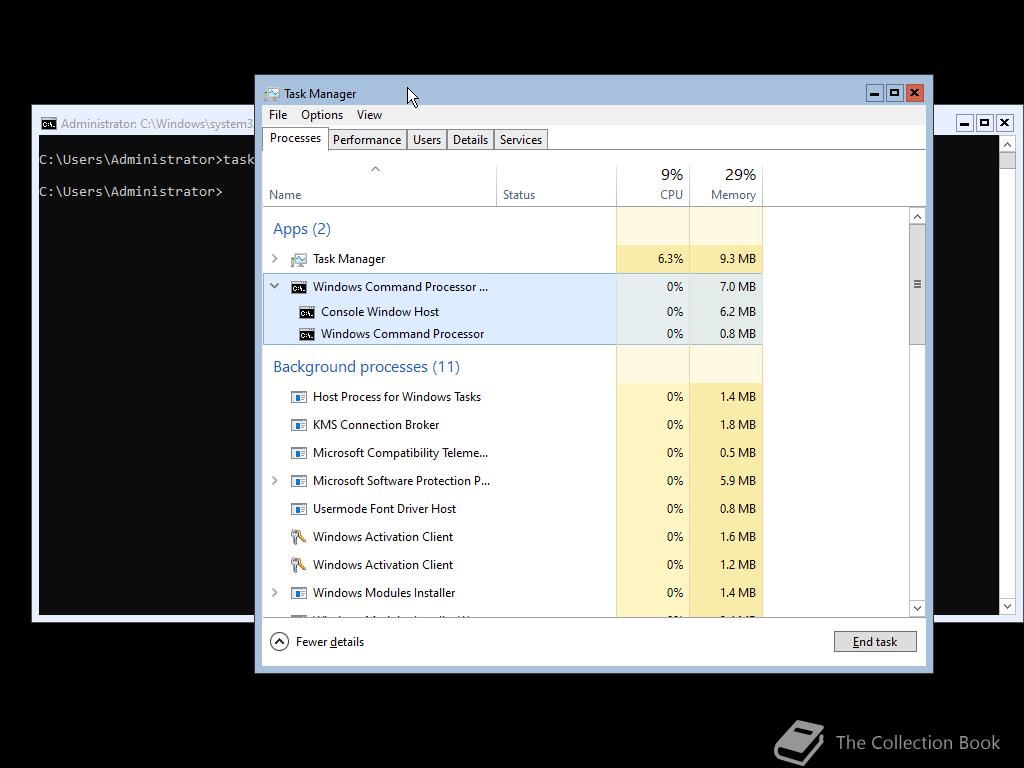Click the Fewer details link

click(330, 642)
